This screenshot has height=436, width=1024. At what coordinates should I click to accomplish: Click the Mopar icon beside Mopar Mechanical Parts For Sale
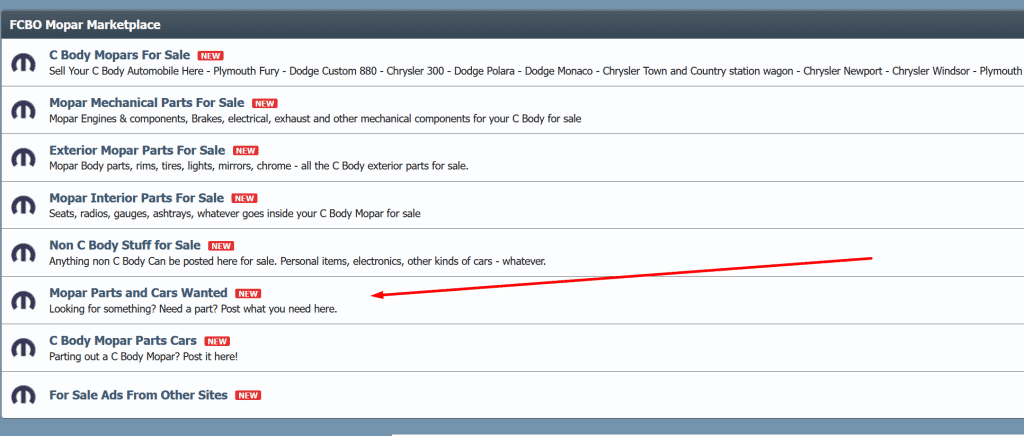pos(23,110)
